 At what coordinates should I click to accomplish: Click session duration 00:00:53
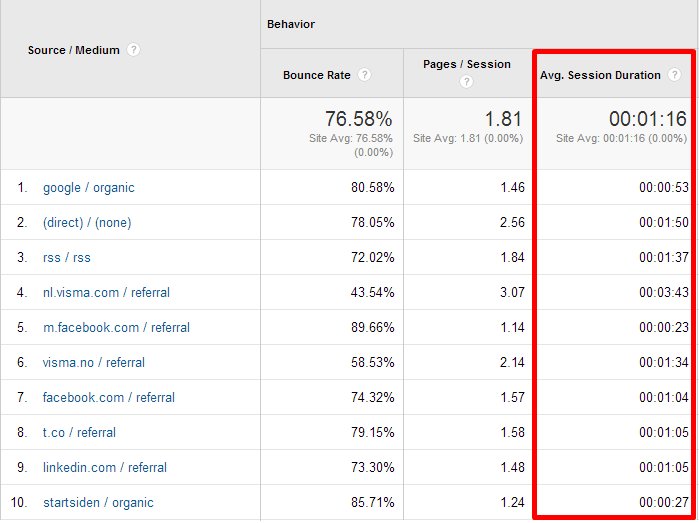(x=664, y=187)
